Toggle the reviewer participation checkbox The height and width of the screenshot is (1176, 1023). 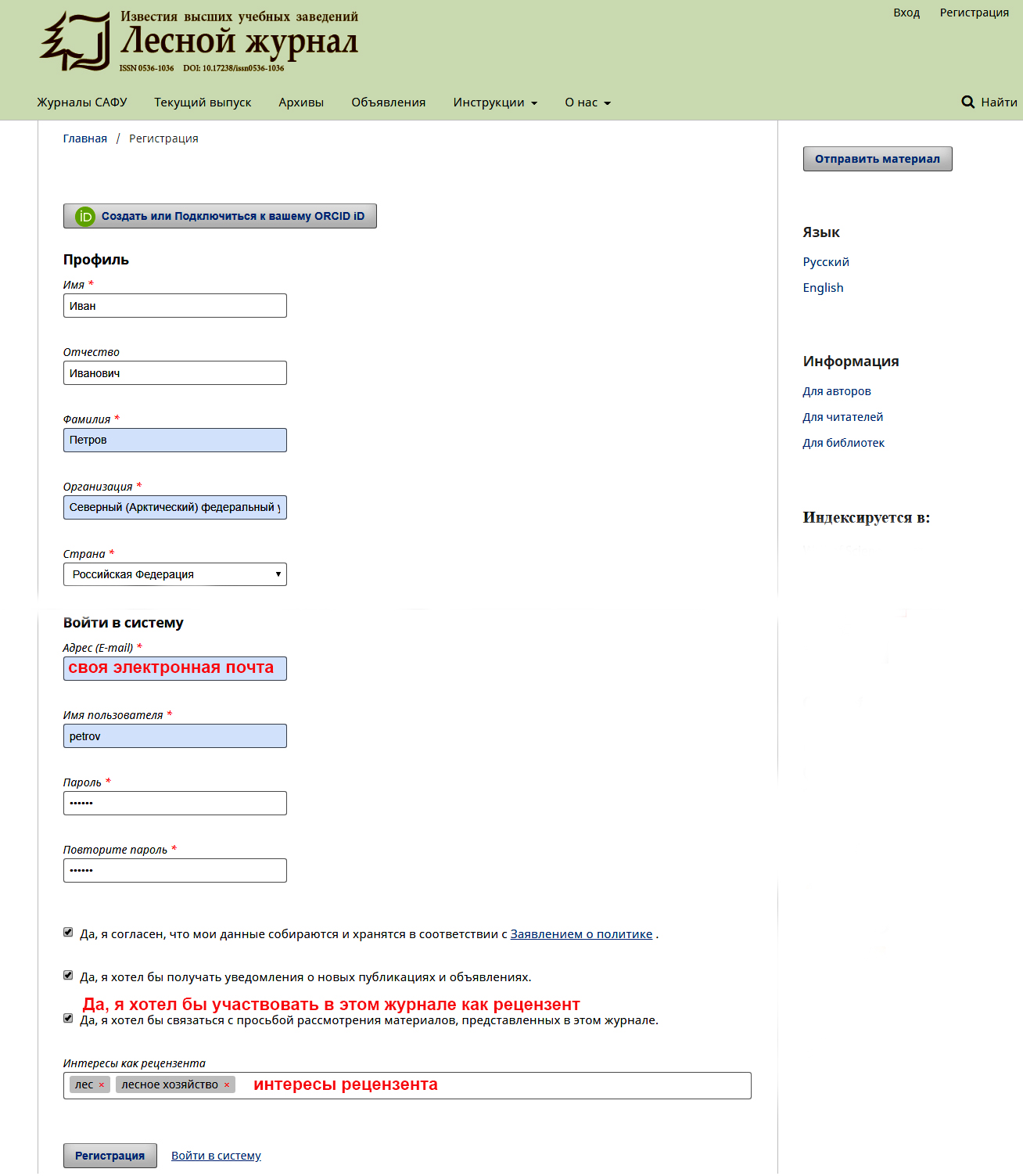tap(68, 1019)
